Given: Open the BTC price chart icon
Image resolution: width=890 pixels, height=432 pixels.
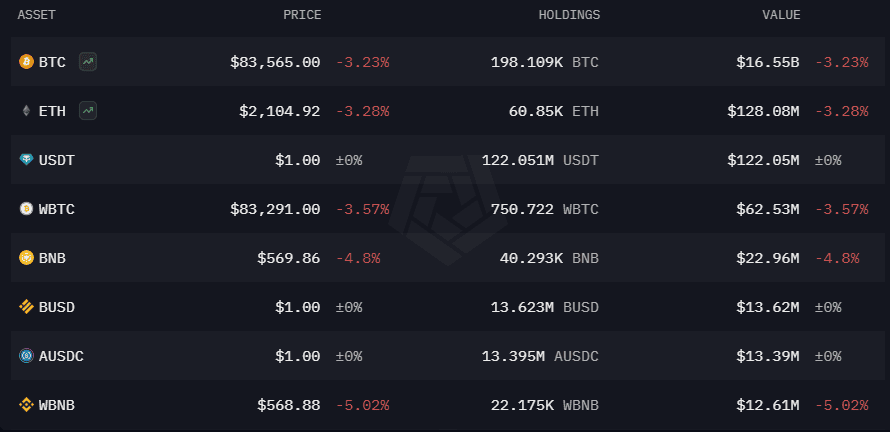Looking at the screenshot, I should 88,62.
